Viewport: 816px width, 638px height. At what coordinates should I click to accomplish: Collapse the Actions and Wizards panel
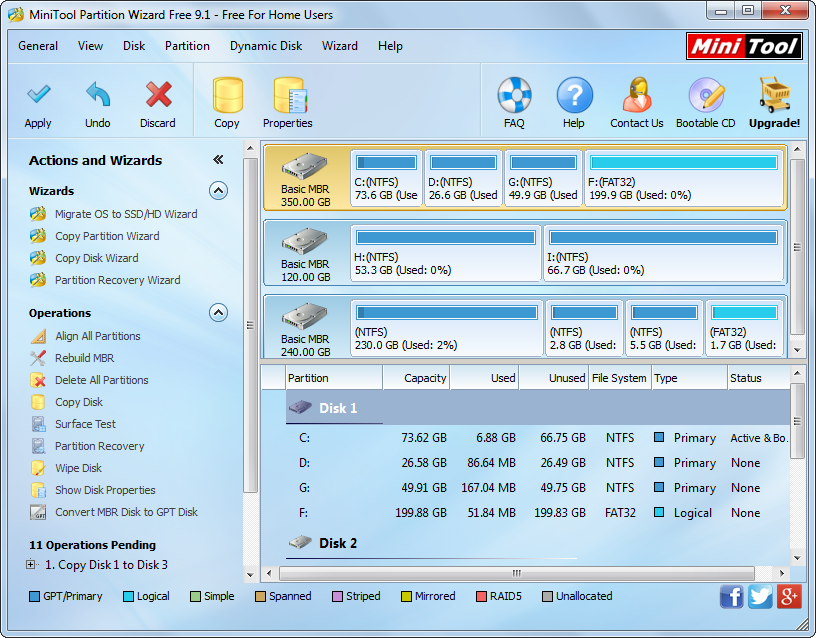coord(218,160)
